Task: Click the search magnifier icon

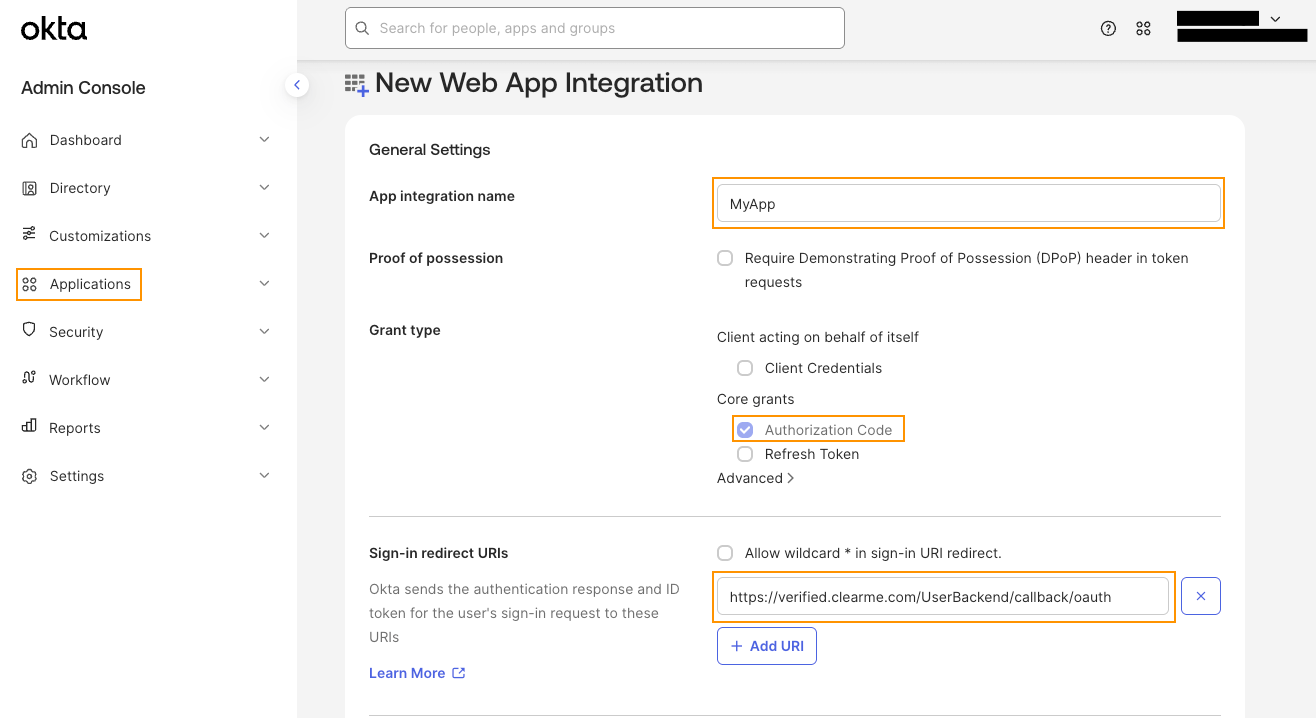Action: point(362,28)
